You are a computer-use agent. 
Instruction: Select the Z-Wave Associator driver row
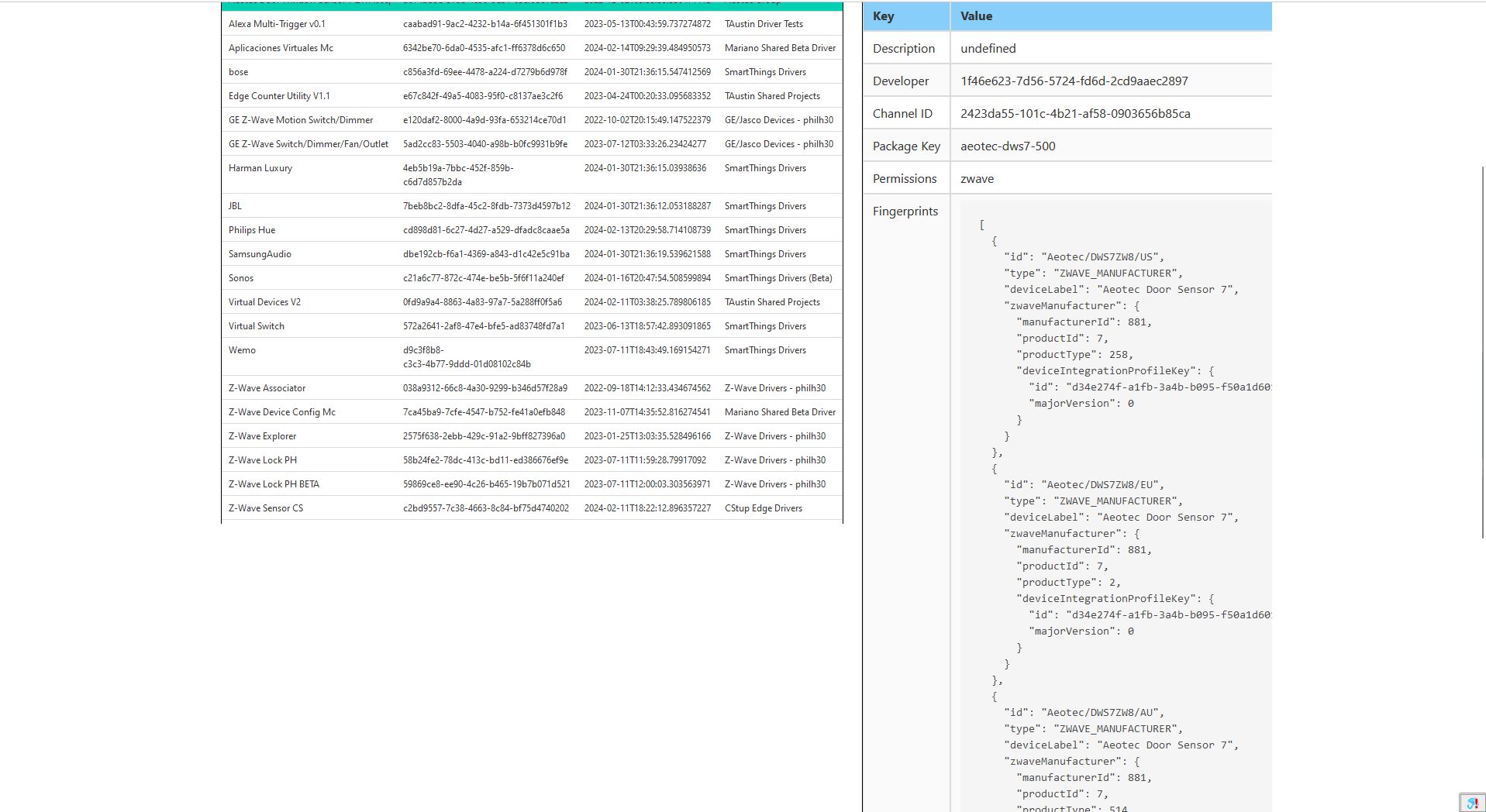point(388,387)
